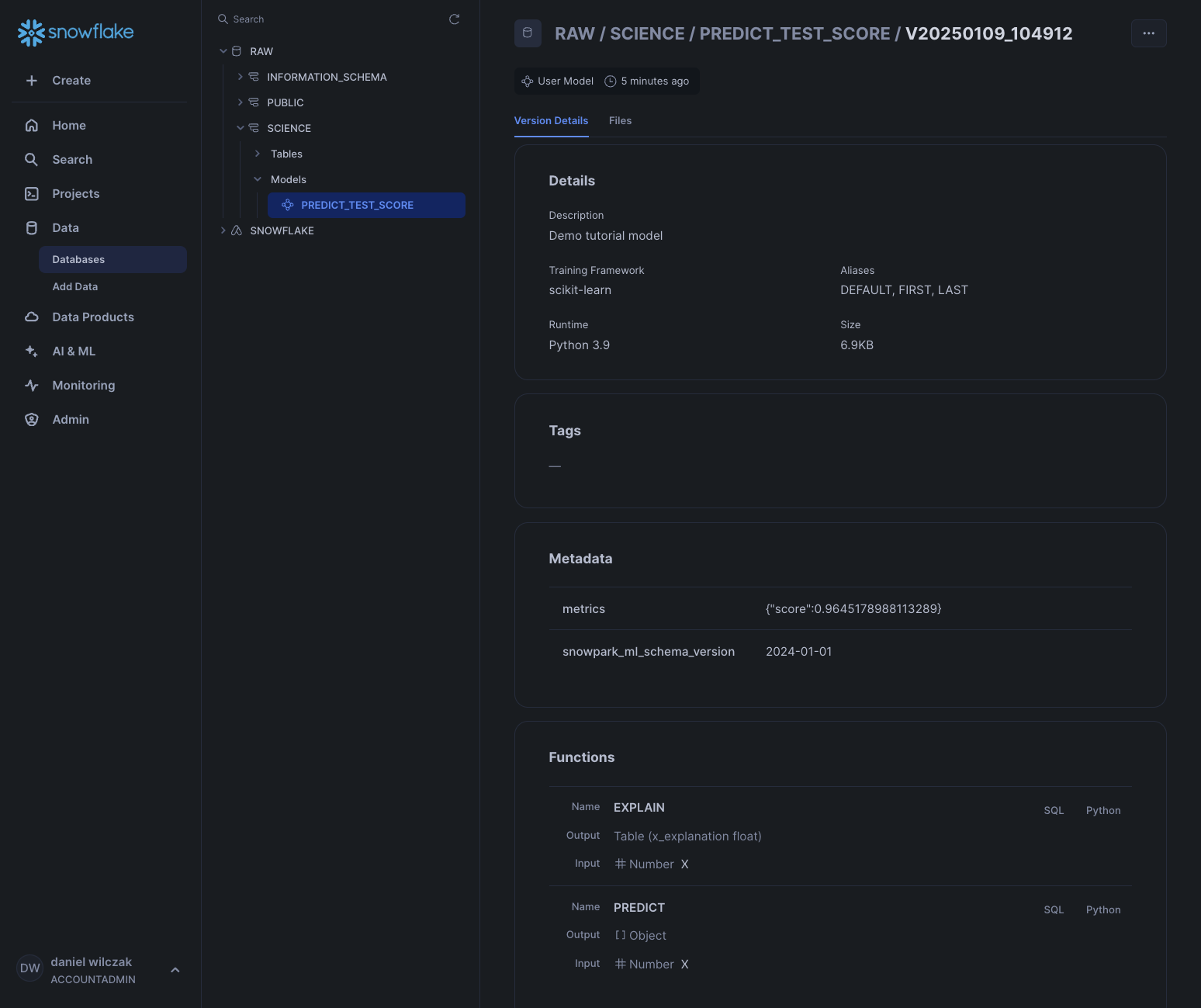Open the Monitoring menu item

point(84,386)
